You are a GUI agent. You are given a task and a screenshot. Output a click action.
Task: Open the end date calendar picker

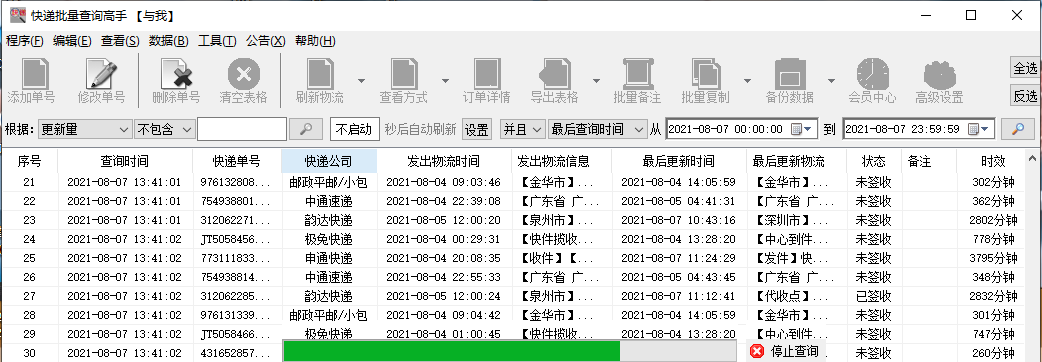(978, 129)
